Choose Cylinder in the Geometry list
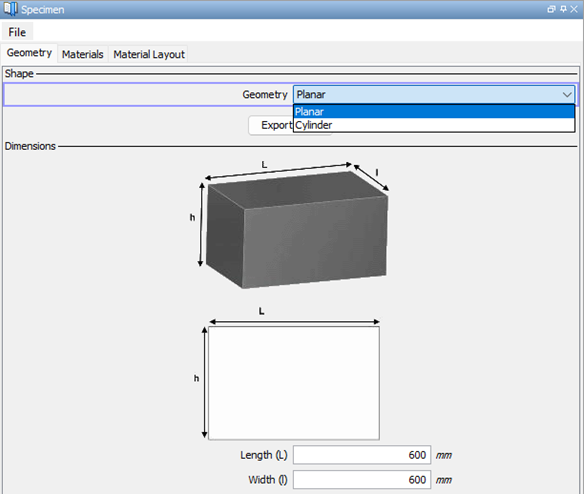The width and height of the screenshot is (584, 494). point(434,125)
